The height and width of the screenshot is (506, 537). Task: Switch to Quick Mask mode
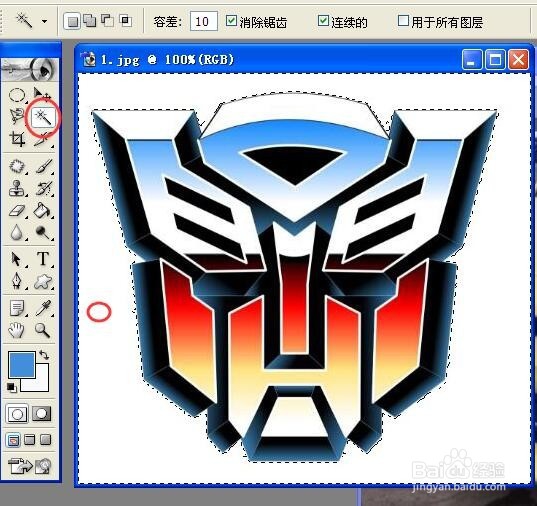[41, 414]
